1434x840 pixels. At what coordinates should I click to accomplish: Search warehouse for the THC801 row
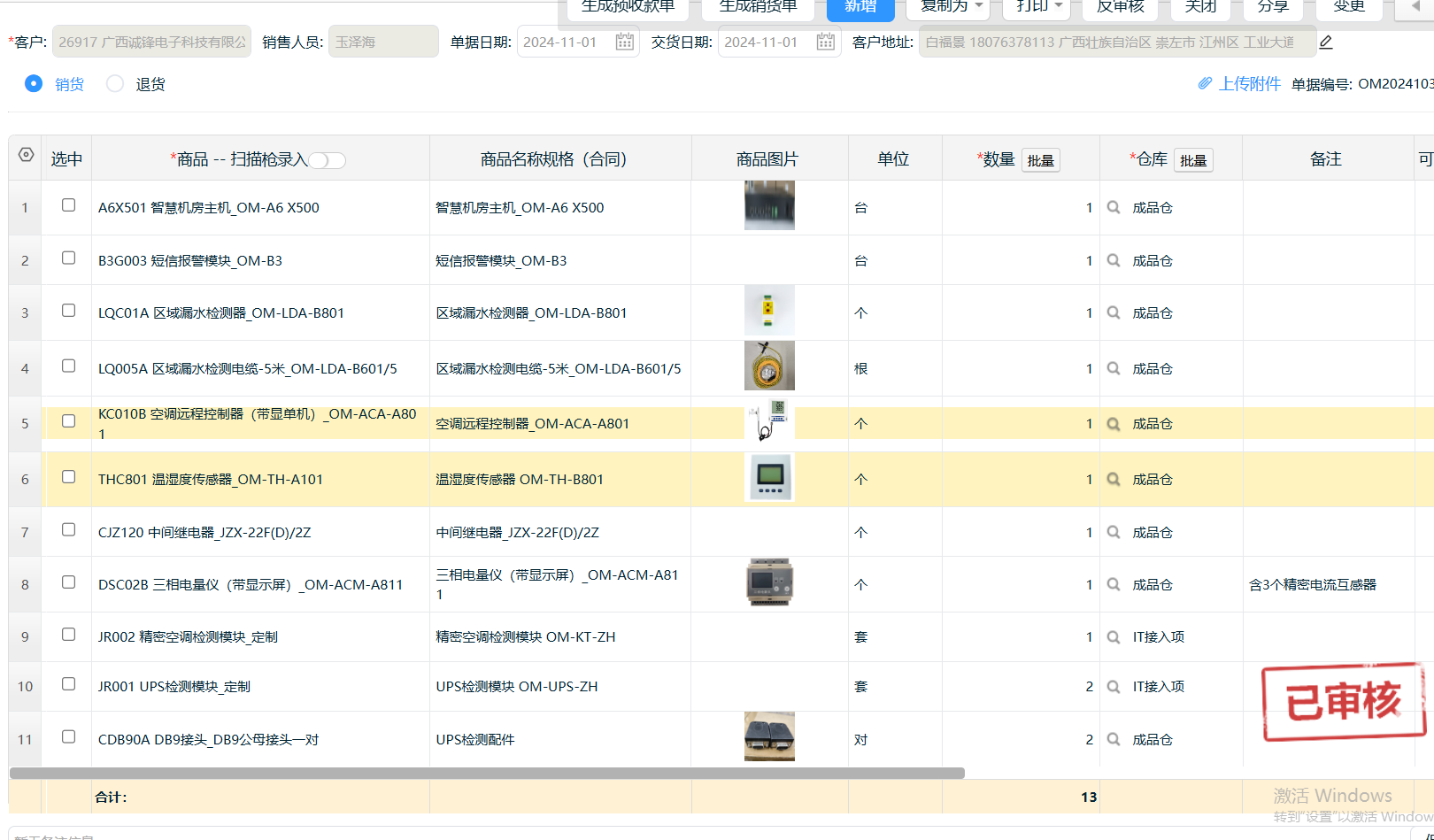(1114, 479)
